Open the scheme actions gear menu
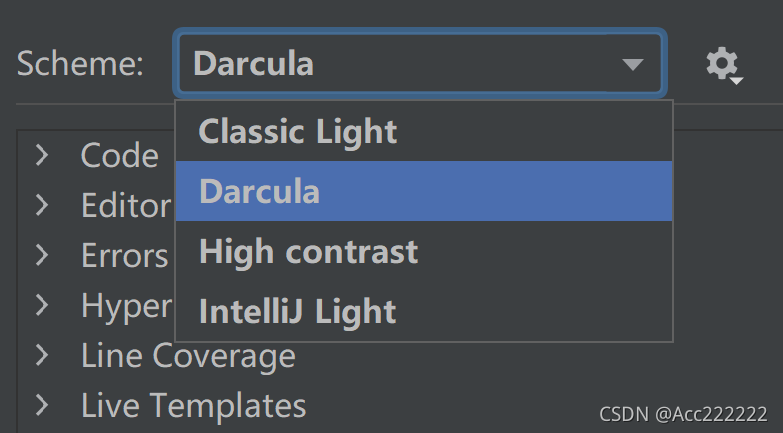The height and width of the screenshot is (433, 783). pyautogui.click(x=724, y=65)
